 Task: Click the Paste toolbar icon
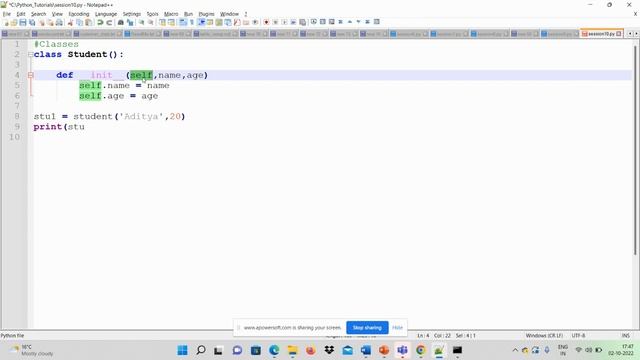click(89, 22)
